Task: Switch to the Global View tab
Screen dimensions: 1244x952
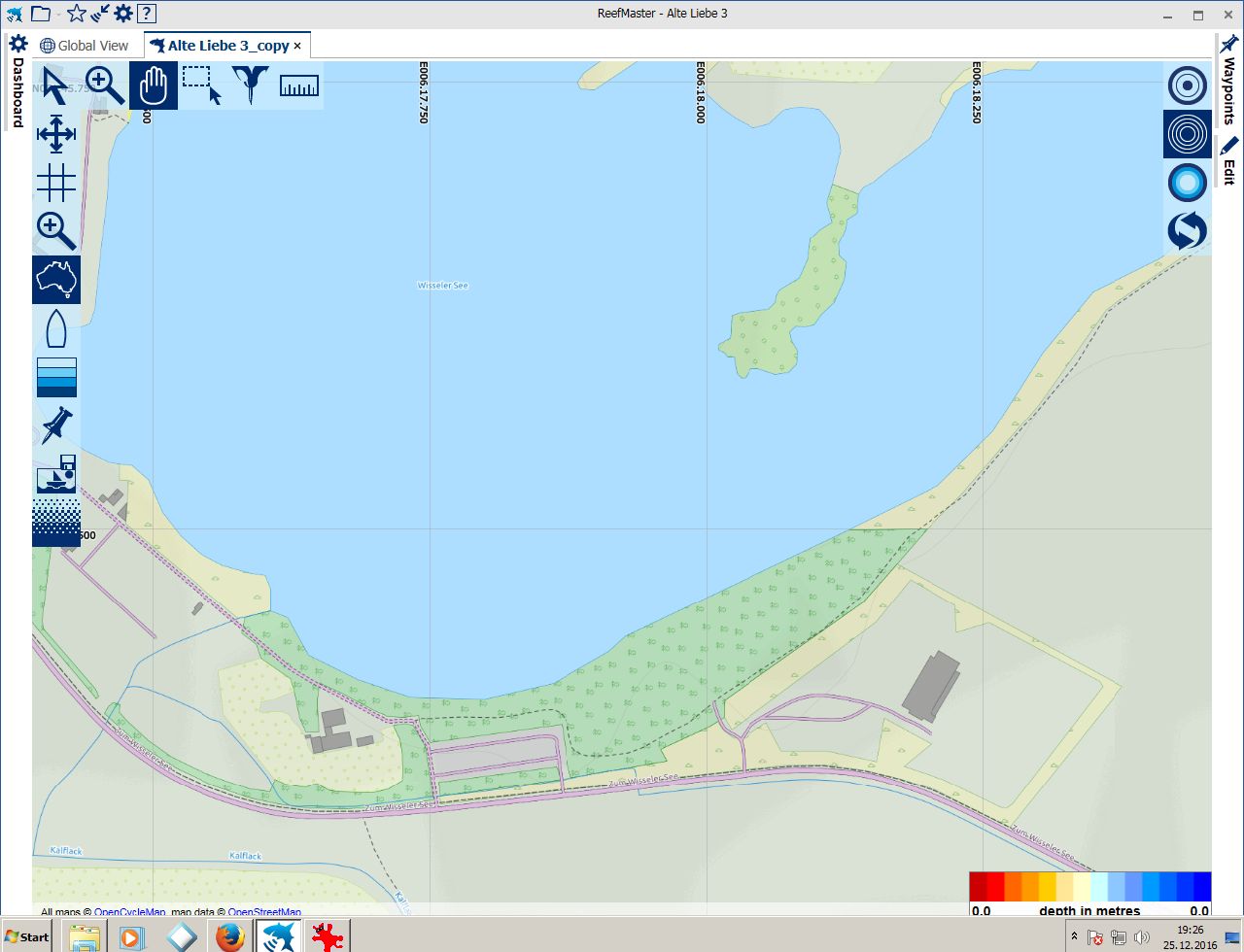Action: [85, 46]
